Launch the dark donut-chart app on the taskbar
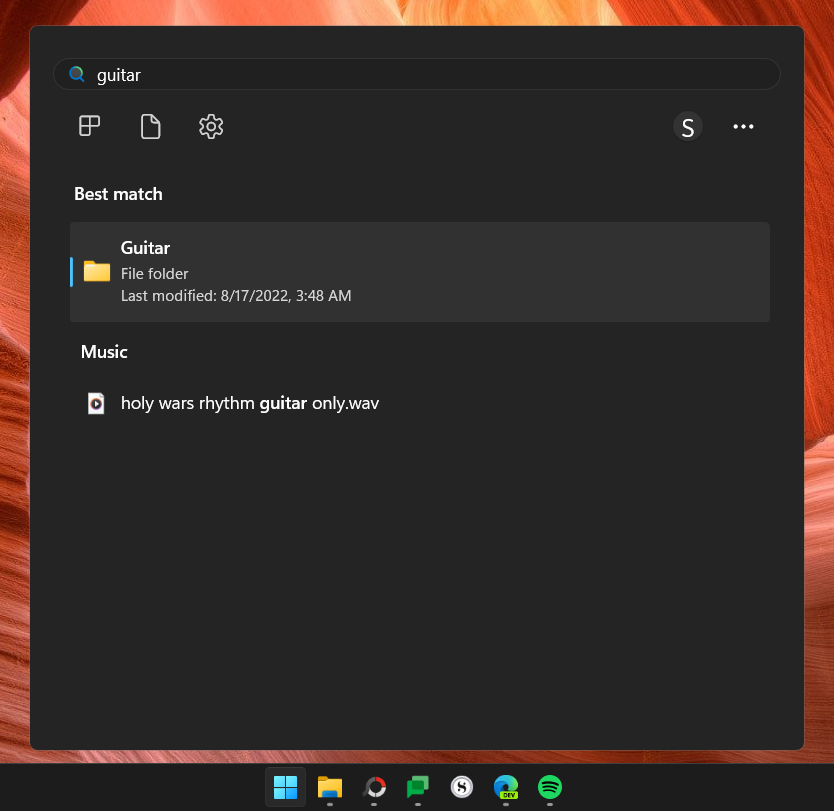Screen dimensions: 834x811 click(374, 788)
